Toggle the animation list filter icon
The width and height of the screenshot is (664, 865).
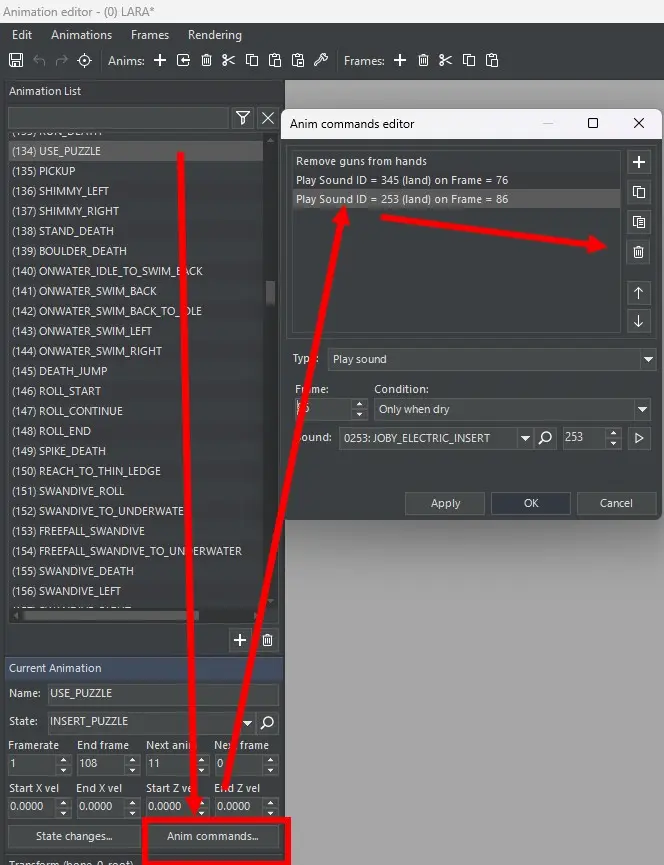(243, 119)
